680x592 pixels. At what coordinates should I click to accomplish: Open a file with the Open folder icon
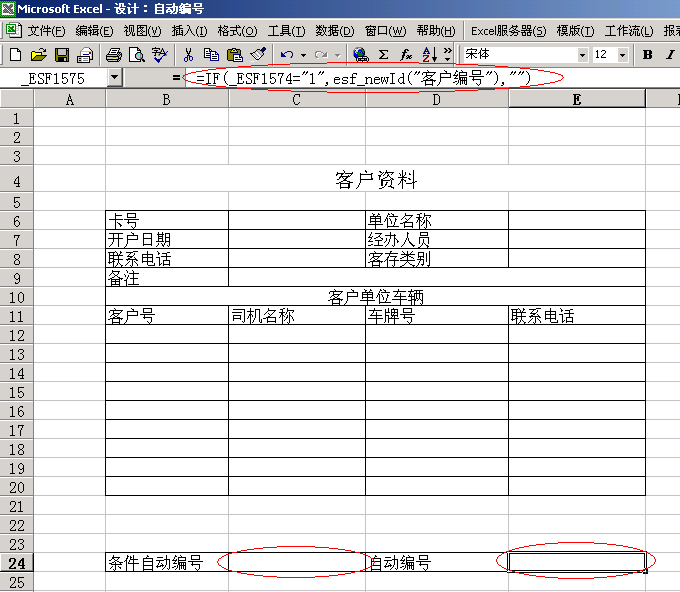coord(39,55)
